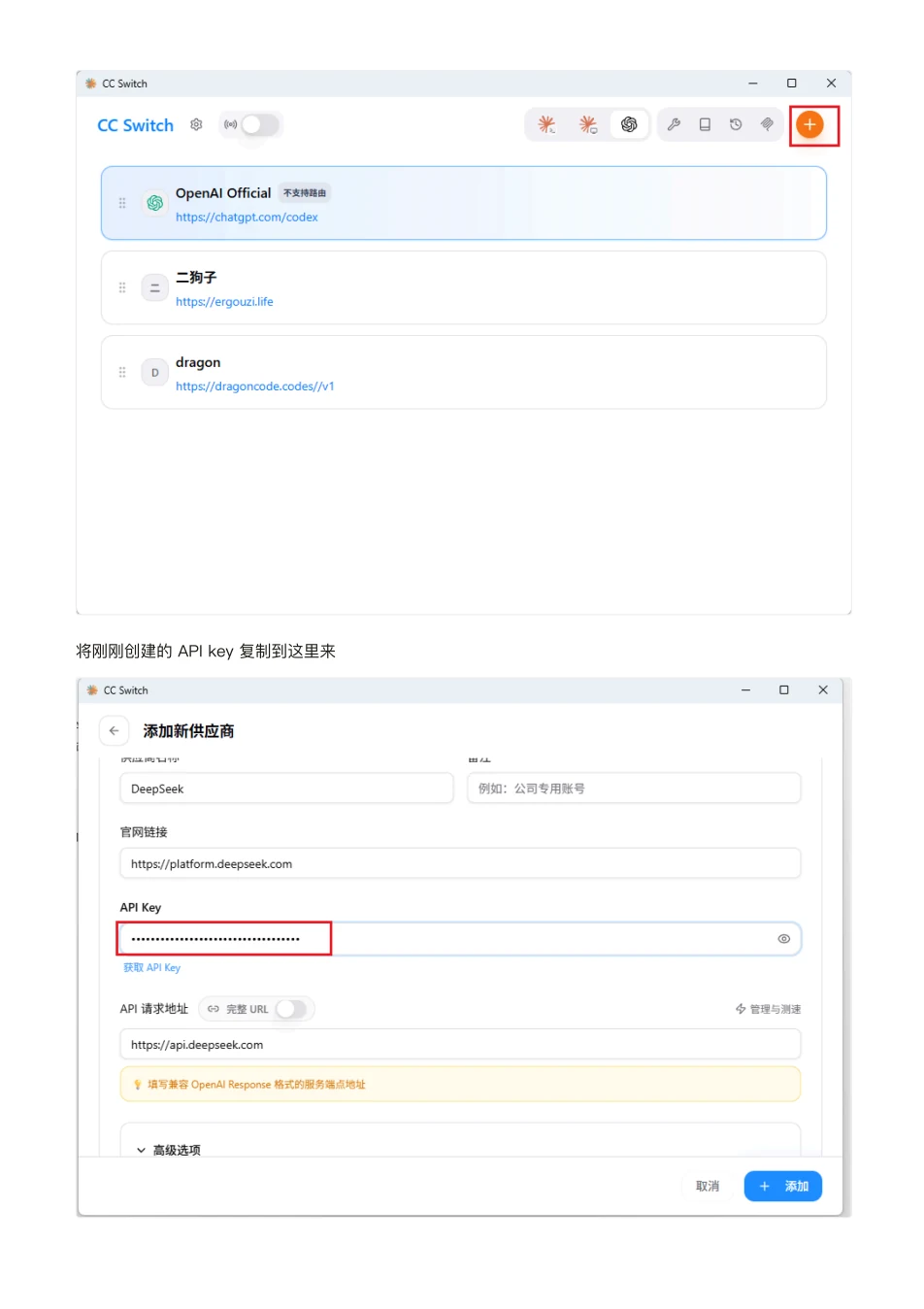Click the CC Switch blue title
The image size is (924, 1309).
coord(135,125)
